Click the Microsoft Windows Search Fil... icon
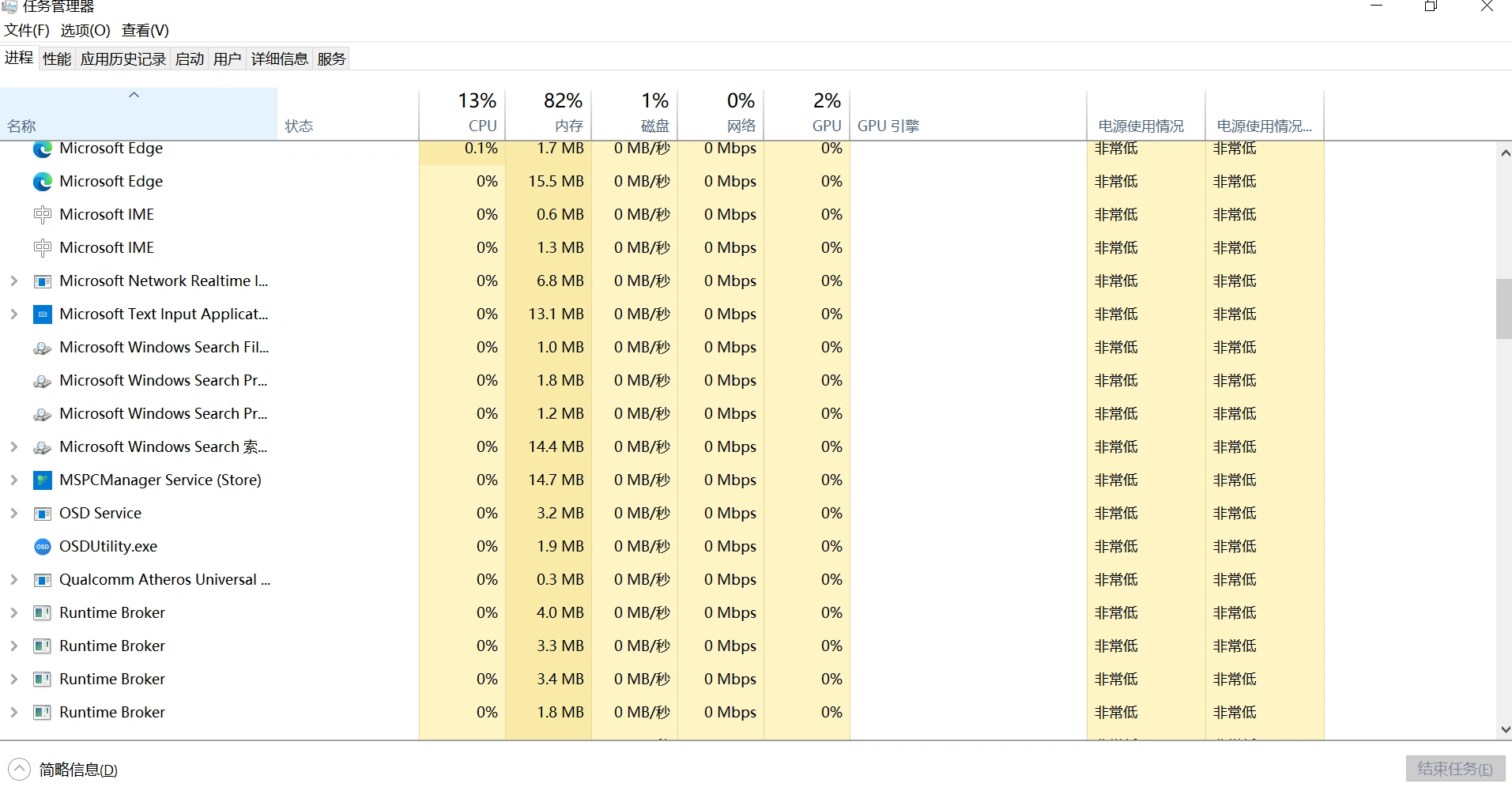 click(43, 348)
